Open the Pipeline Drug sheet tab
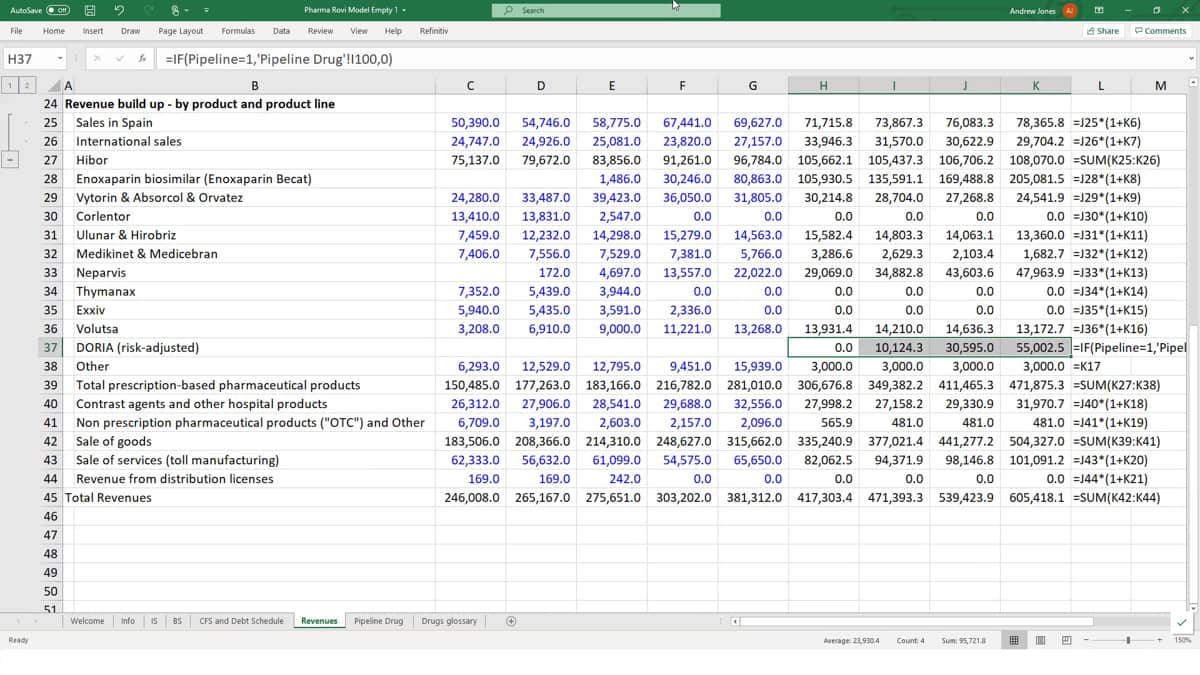This screenshot has width=1200, height=675. [x=378, y=621]
